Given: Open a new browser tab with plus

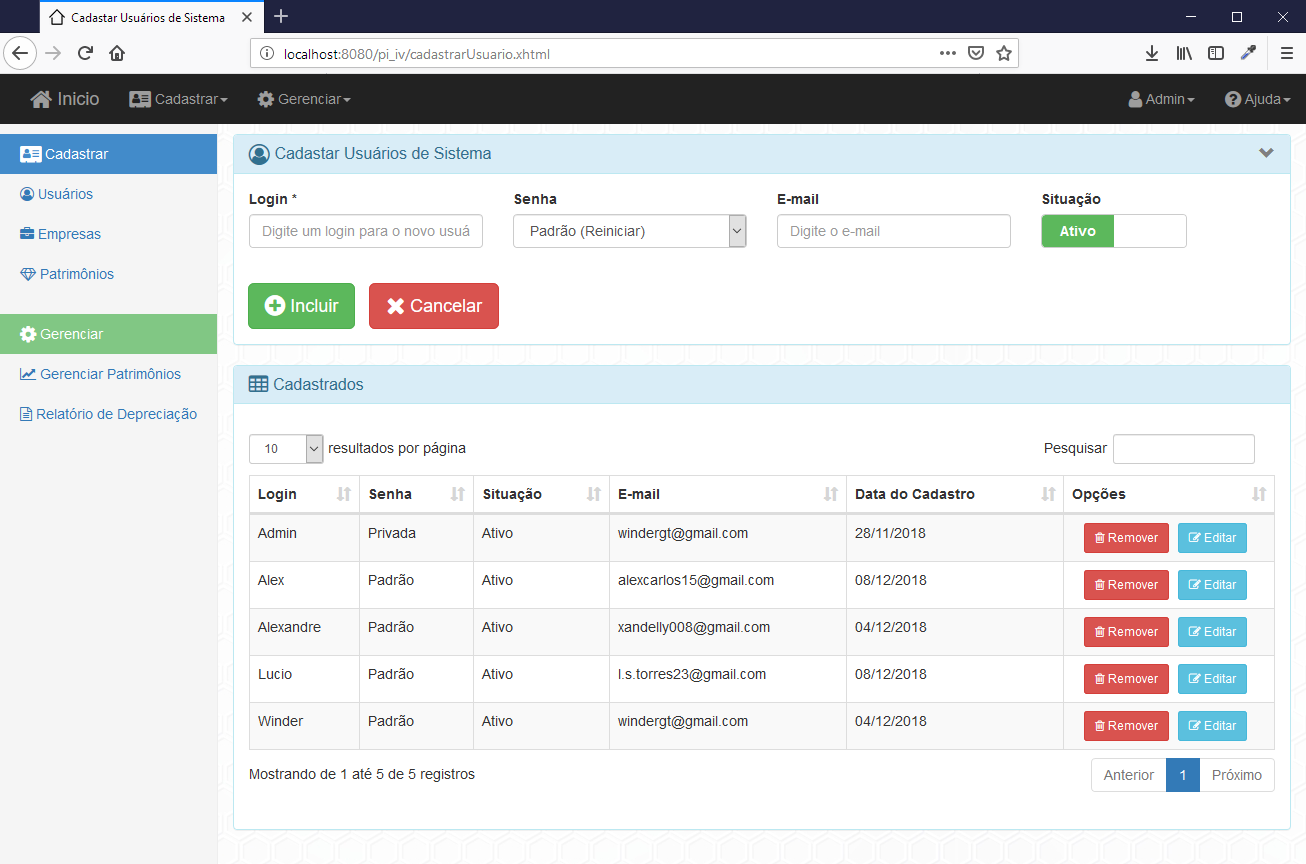Looking at the screenshot, I should click(281, 16).
